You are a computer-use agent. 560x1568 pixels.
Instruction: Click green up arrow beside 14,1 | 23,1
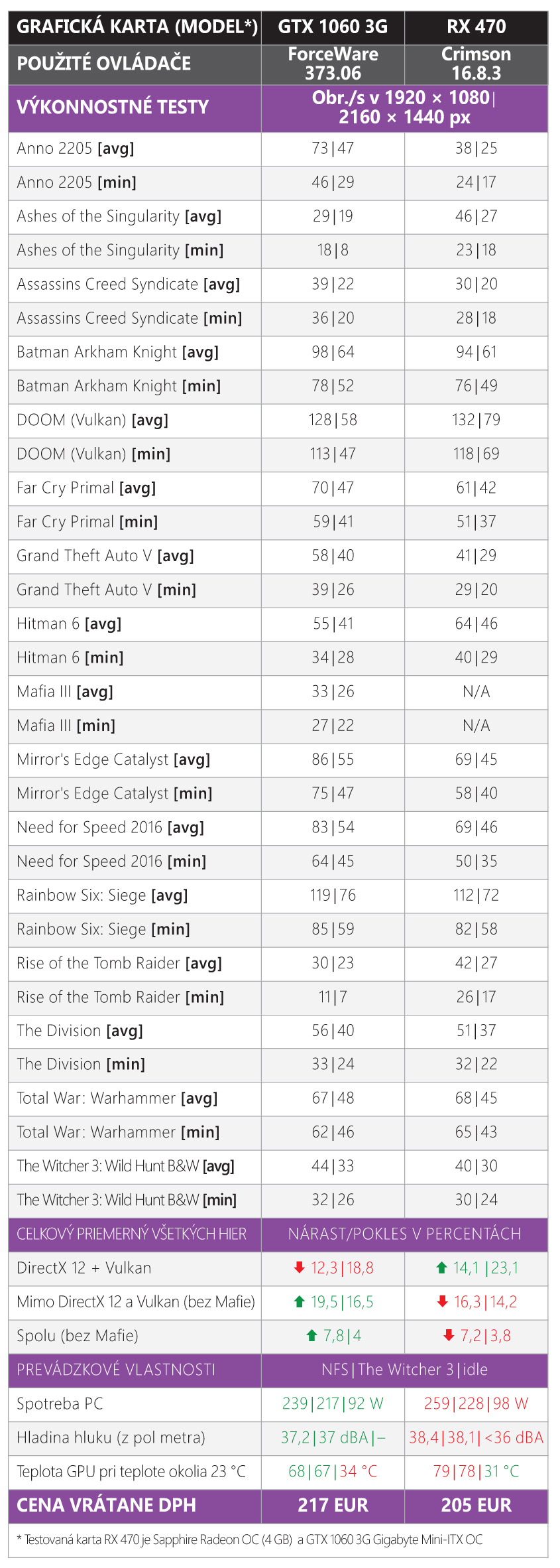(441, 1268)
